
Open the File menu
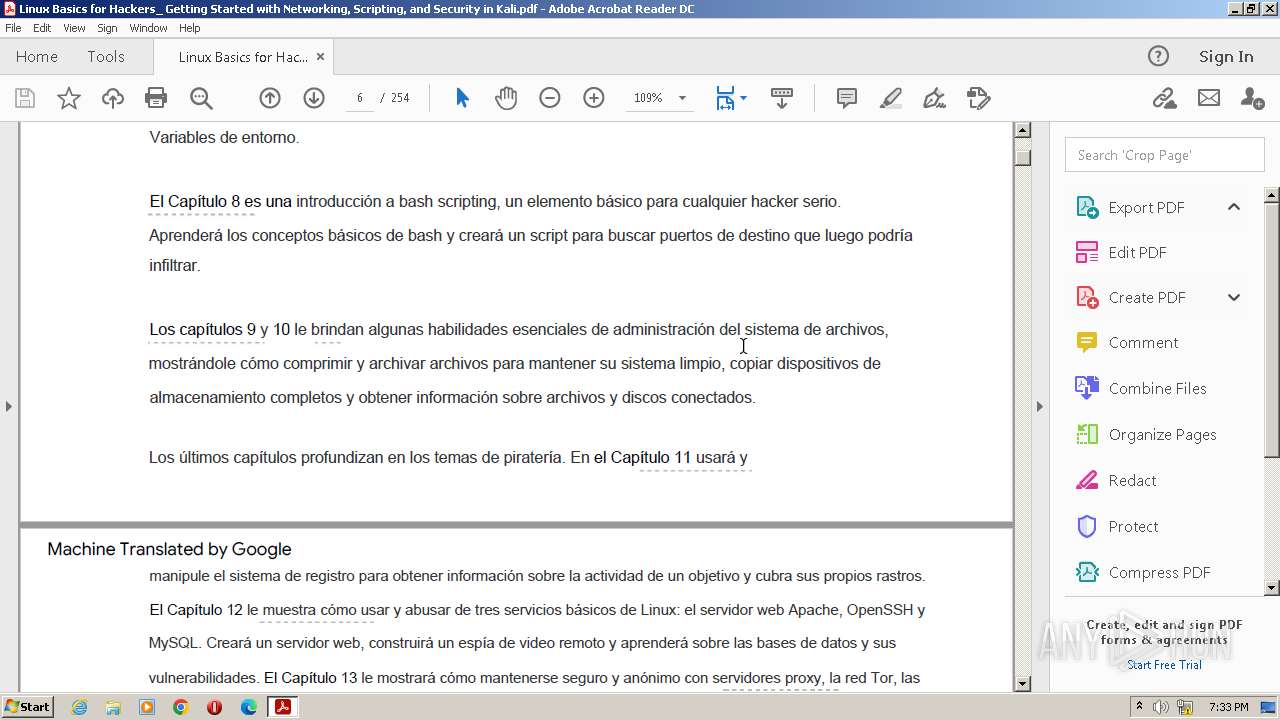coord(13,28)
